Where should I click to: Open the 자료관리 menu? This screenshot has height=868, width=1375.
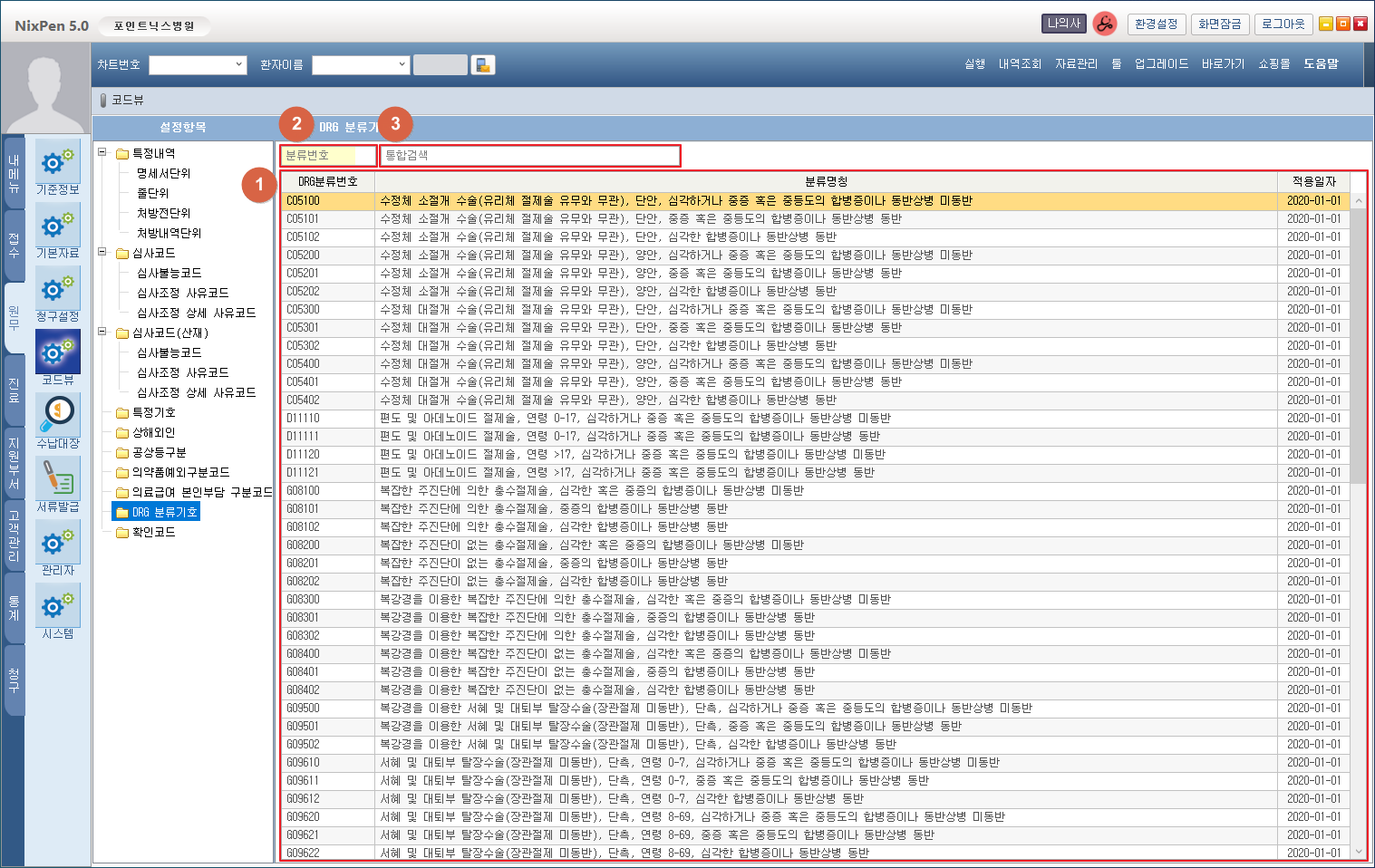tap(1076, 64)
